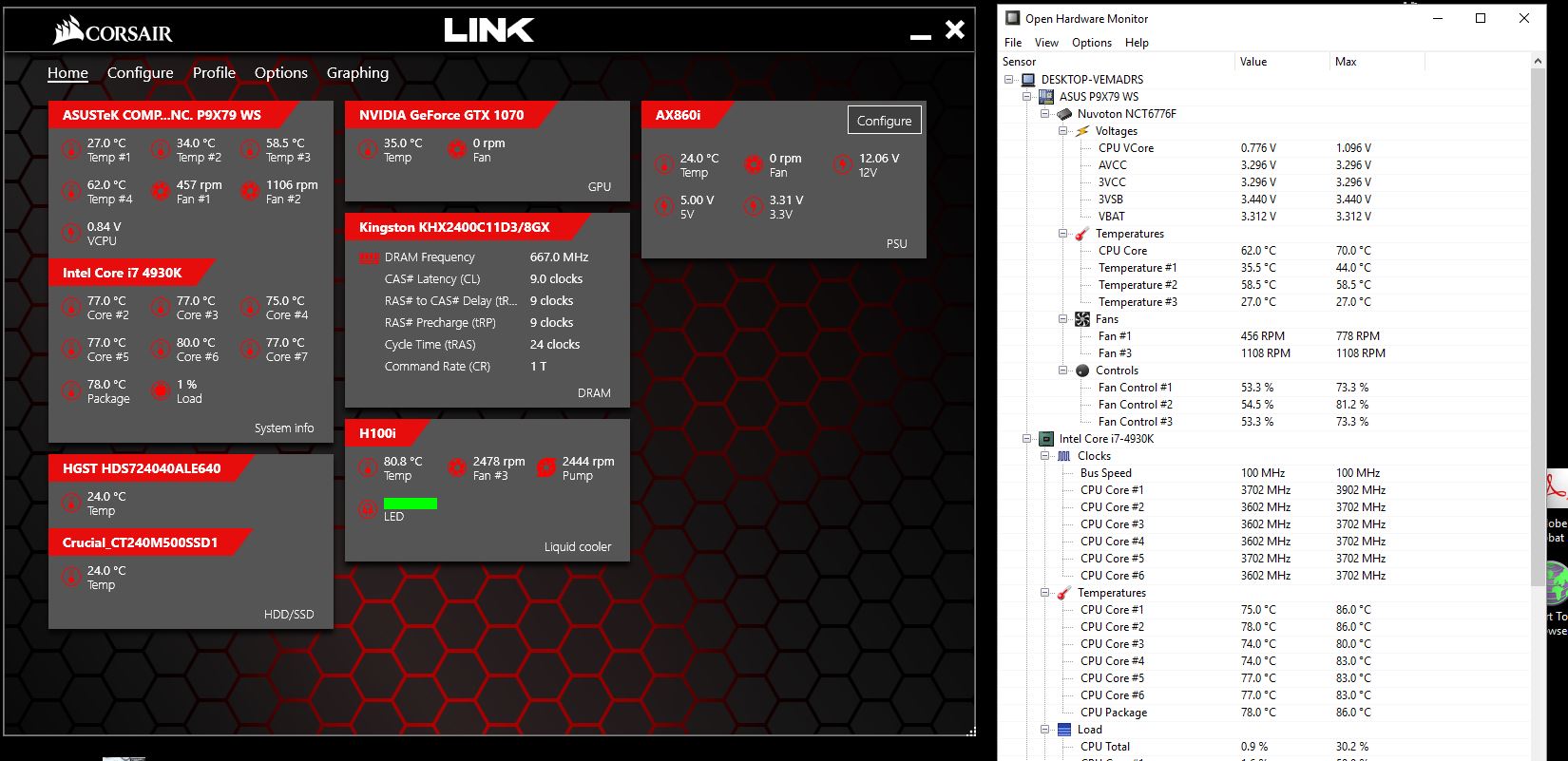Screen dimensions: 1568x761
Task: Open the Options menu in Open Hardware Monitor
Action: point(1092,43)
